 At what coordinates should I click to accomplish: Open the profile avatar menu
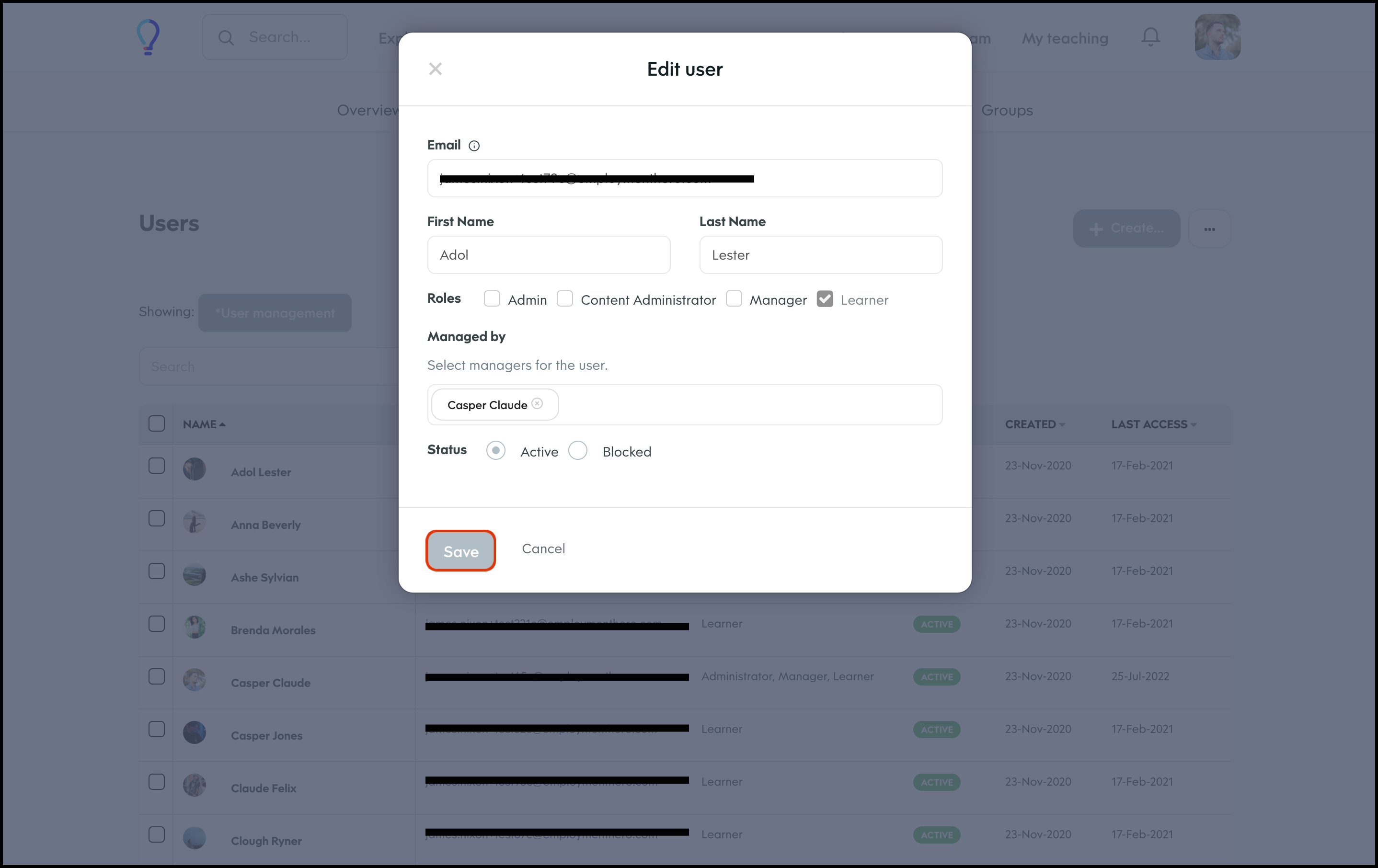point(1217,37)
